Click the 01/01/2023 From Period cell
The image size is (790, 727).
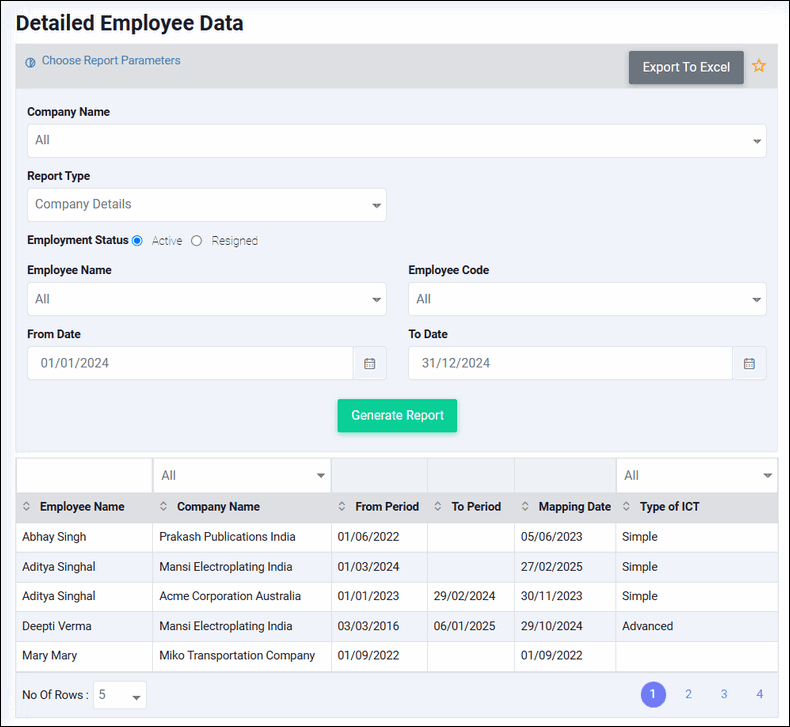click(x=379, y=597)
